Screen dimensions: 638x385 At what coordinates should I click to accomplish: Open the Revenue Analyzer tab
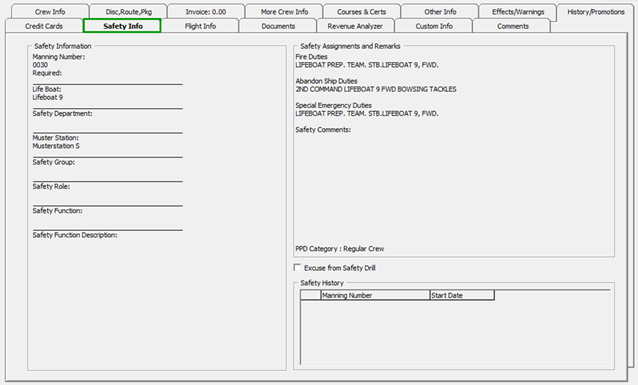[355, 26]
